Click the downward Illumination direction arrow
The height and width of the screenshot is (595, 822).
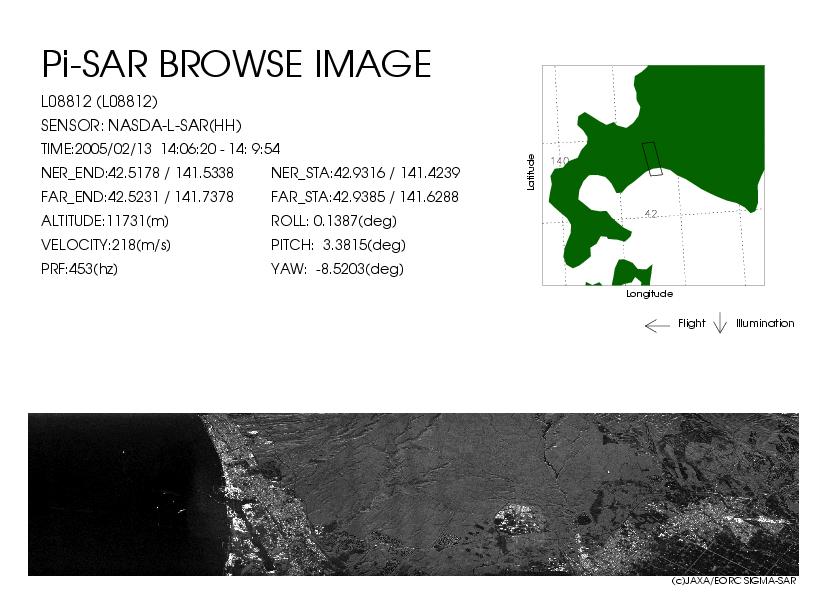tap(720, 323)
